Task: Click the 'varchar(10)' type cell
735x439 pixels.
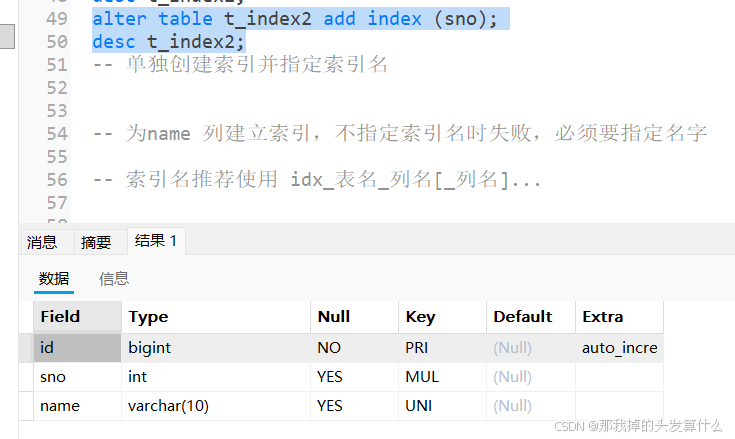Action: pos(216,406)
